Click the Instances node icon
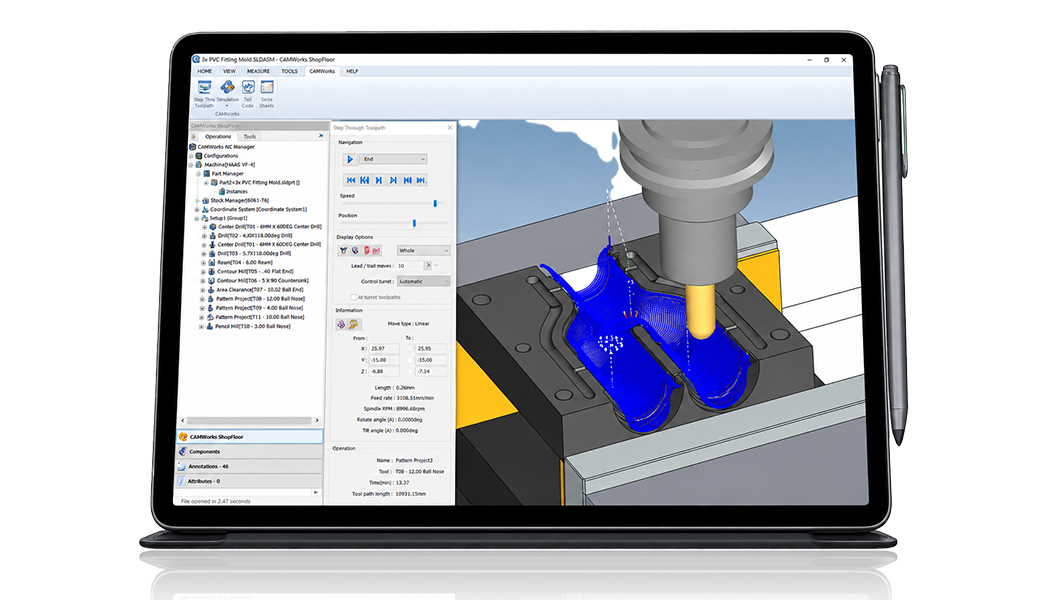Viewport: 1044px width, 600px height. click(222, 191)
